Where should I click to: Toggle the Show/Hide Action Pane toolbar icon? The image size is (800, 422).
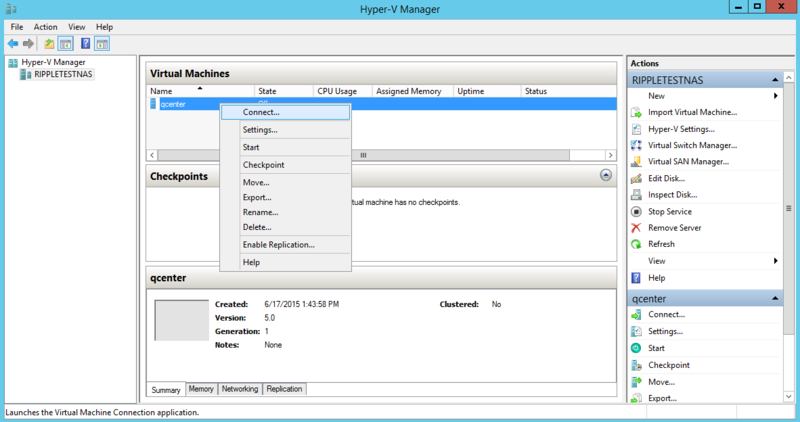102,44
